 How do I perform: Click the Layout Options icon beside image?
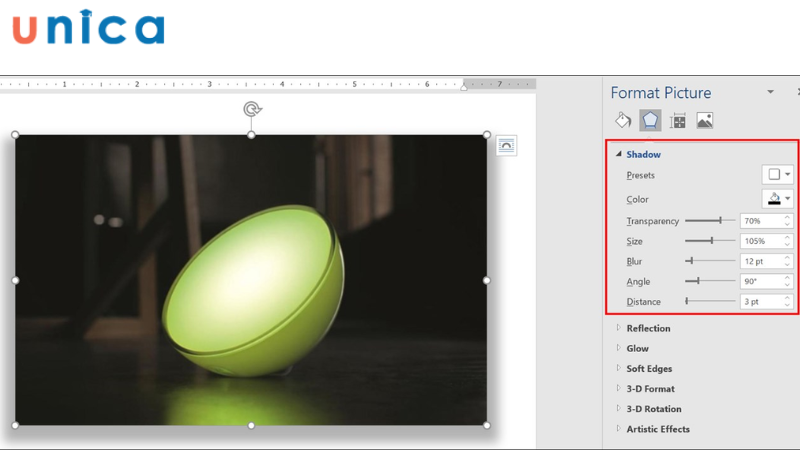(x=506, y=145)
